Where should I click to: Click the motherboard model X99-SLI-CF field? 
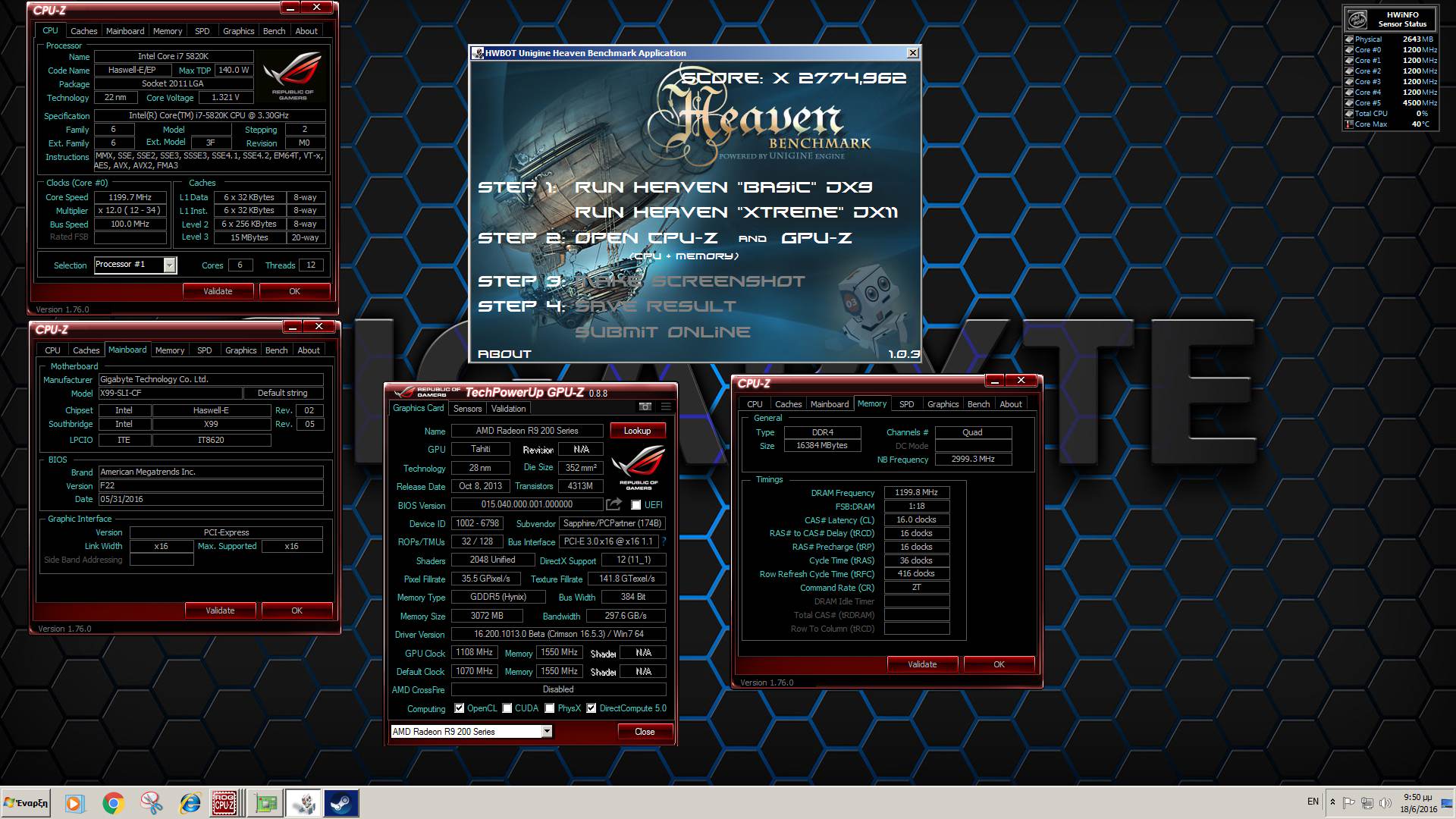tap(171, 394)
